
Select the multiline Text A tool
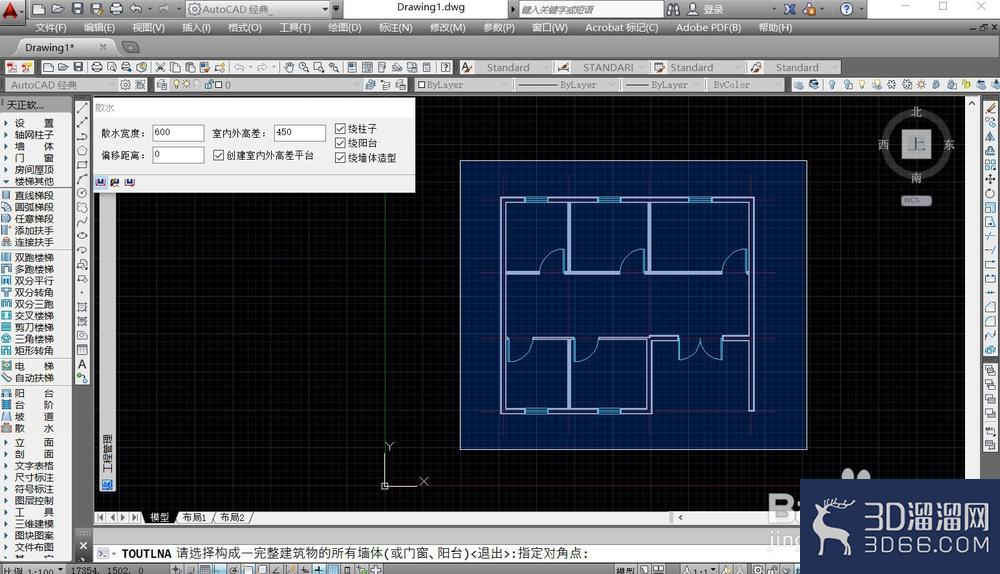click(82, 364)
